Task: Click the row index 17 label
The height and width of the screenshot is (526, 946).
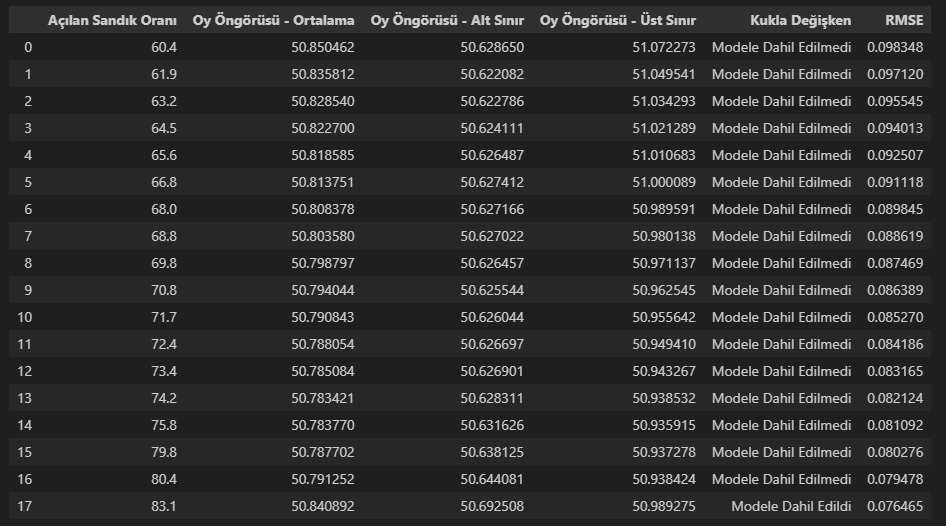Action: pyautogui.click(x=25, y=506)
